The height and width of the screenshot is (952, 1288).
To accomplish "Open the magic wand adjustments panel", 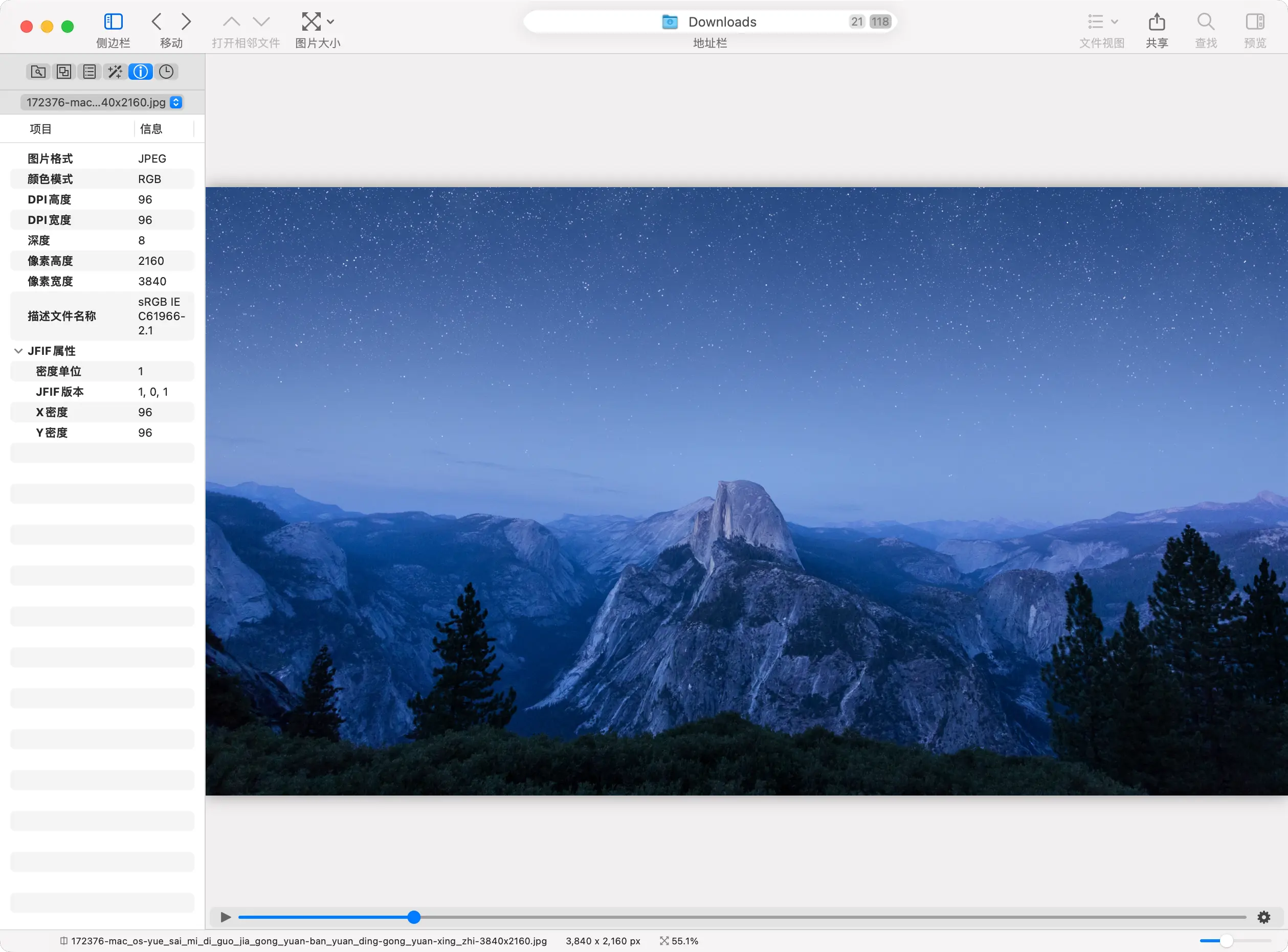I will 115,72.
